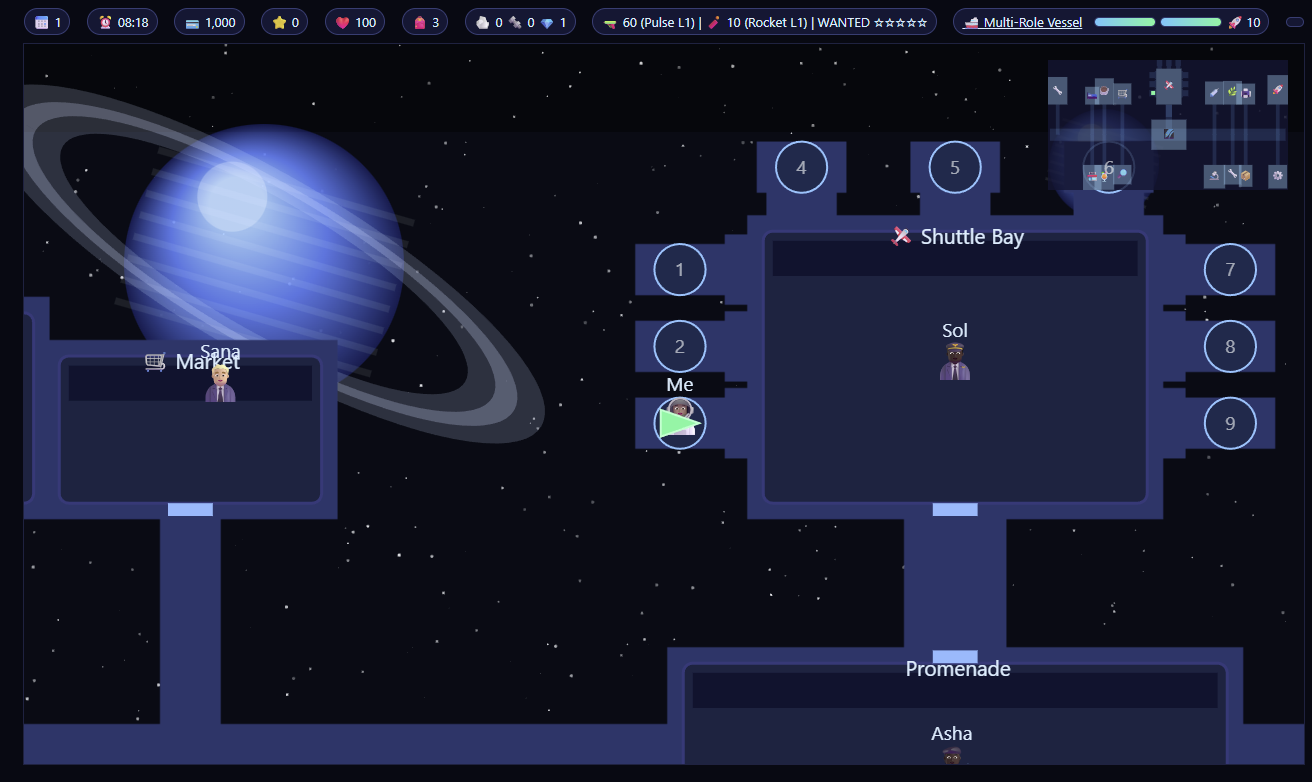
Task: Open the gear room on the minimap
Action: pyautogui.click(x=1277, y=175)
